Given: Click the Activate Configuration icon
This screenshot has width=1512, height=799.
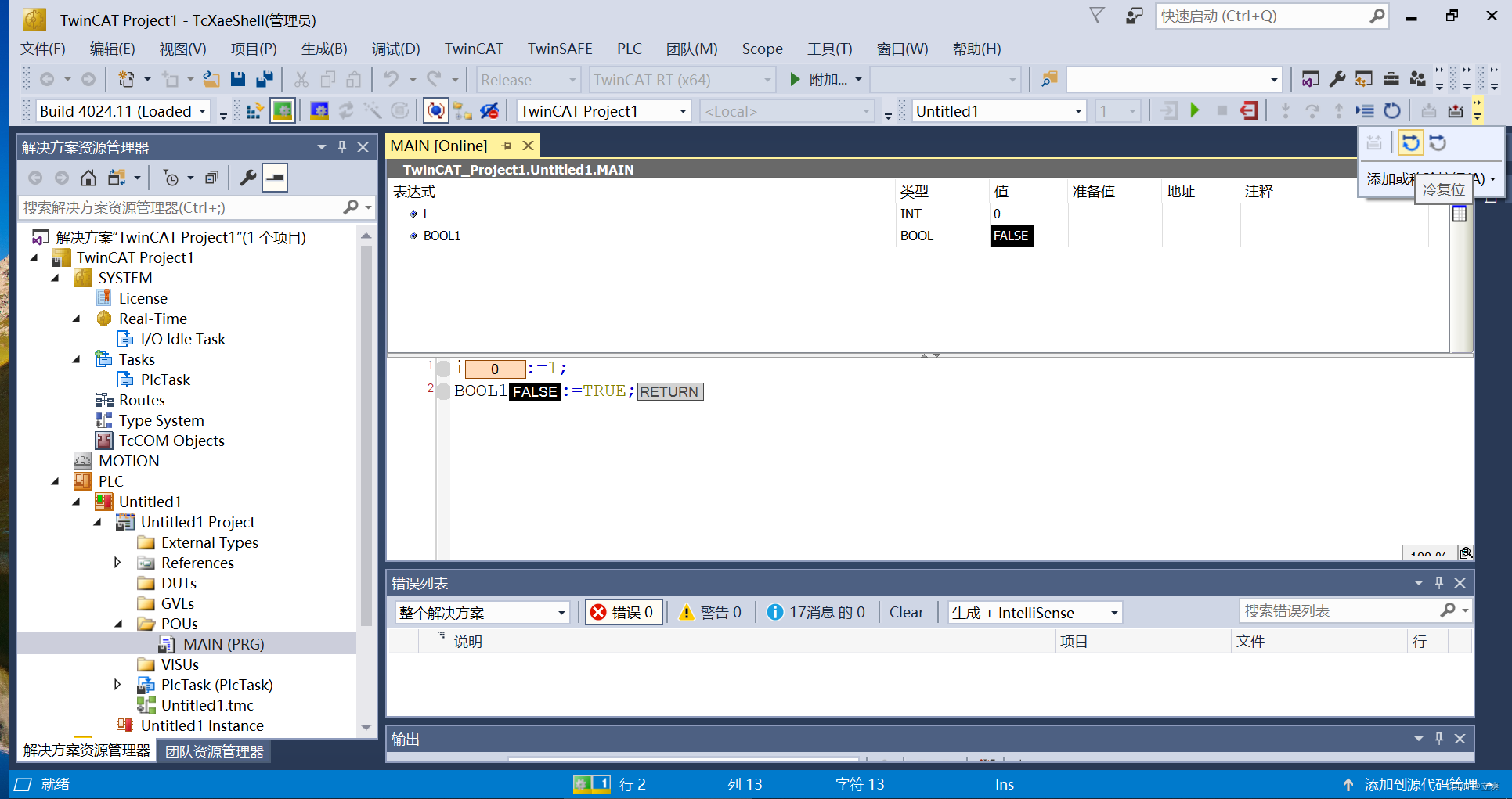Looking at the screenshot, I should coord(254,111).
